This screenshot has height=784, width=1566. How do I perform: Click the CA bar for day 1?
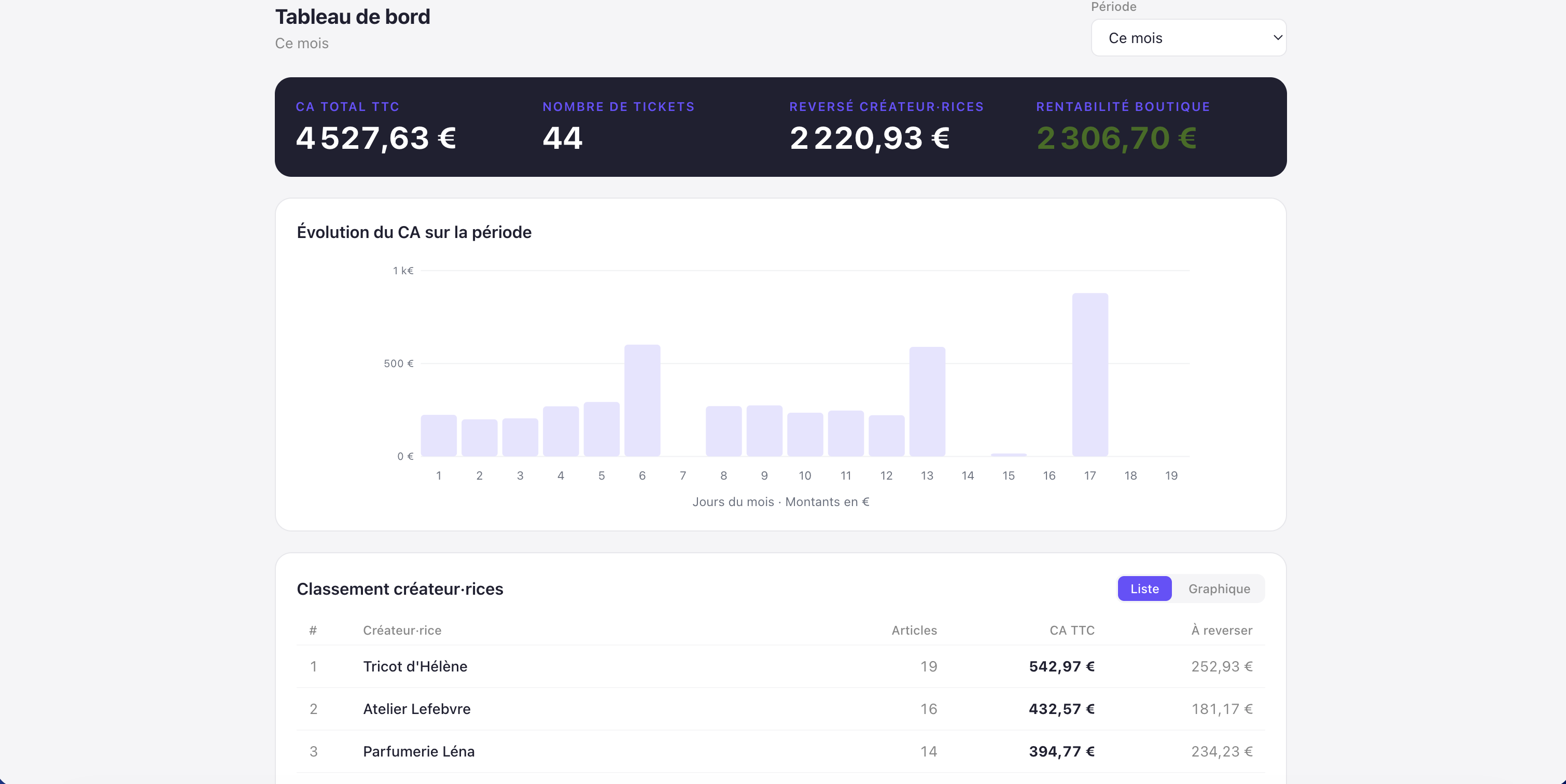pos(439,435)
